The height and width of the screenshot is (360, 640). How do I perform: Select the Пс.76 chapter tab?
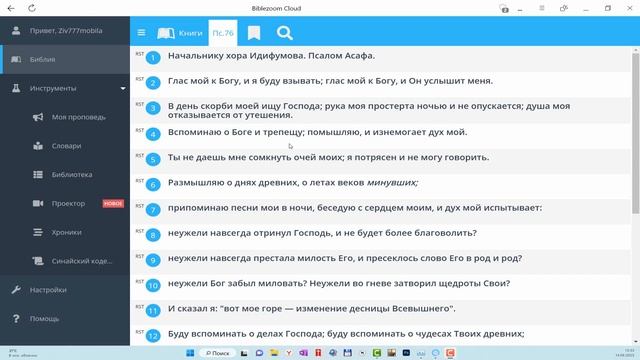click(x=223, y=33)
